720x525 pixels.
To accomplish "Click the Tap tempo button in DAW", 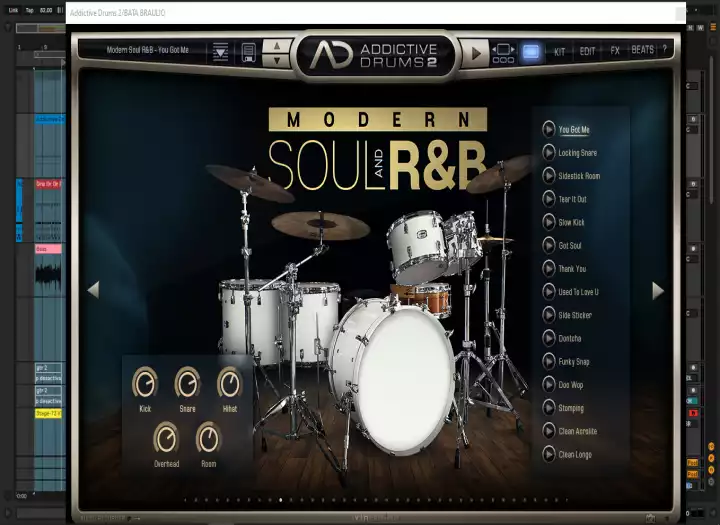I will 29,10.
